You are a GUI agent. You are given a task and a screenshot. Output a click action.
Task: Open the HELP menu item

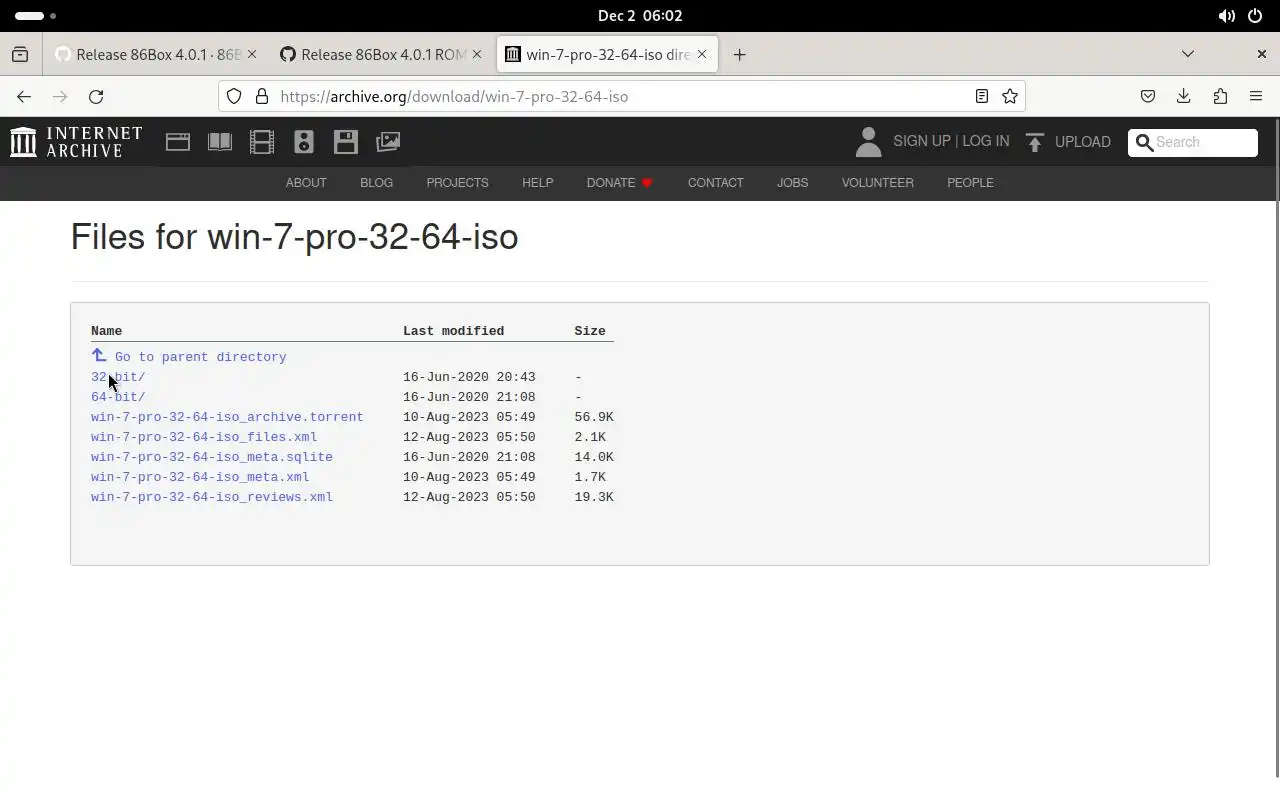click(537, 183)
